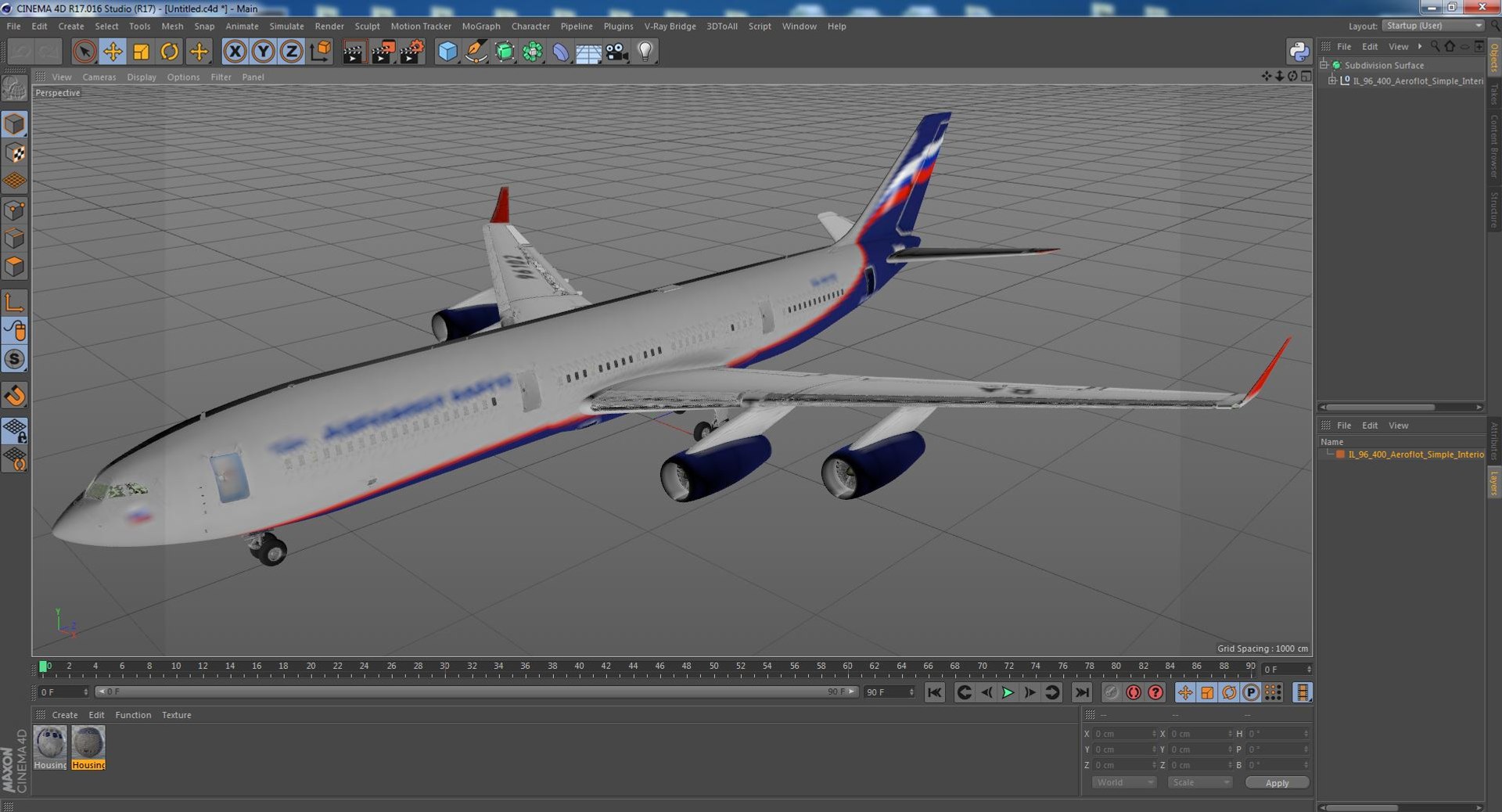Open the viewport Display menu
Image resolution: width=1502 pixels, height=812 pixels.
pos(142,77)
